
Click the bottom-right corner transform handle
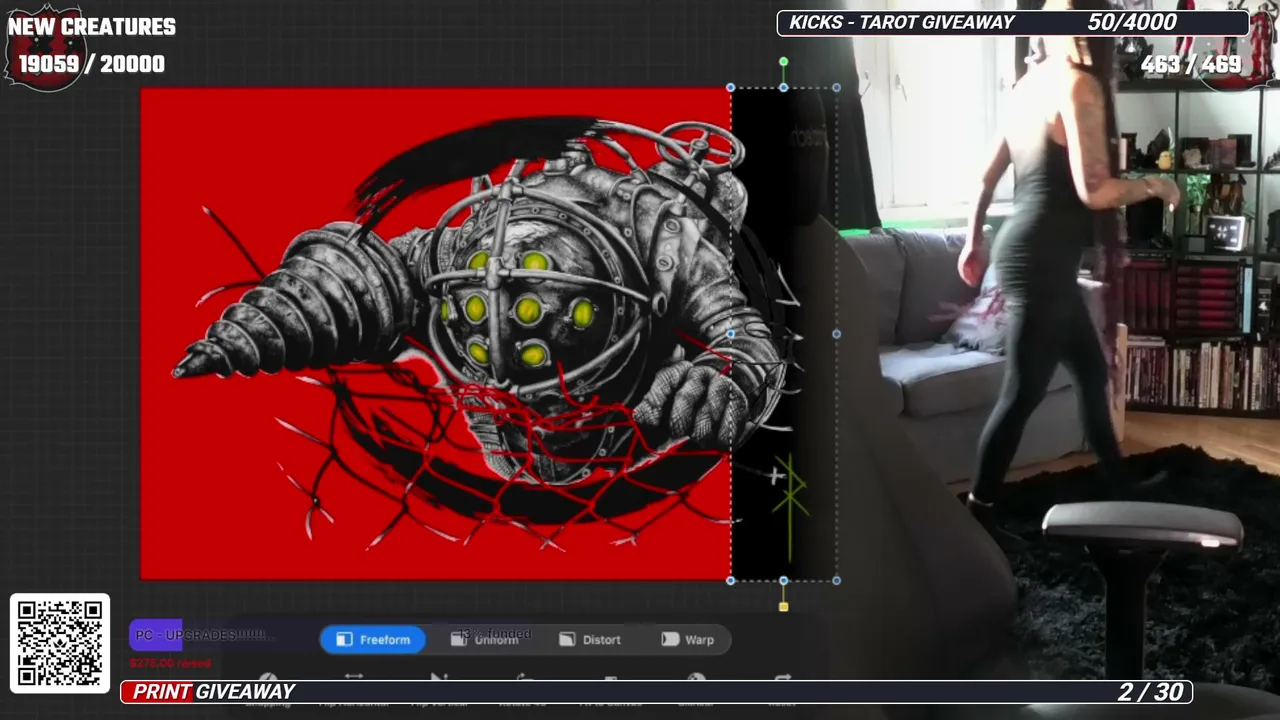(x=836, y=580)
